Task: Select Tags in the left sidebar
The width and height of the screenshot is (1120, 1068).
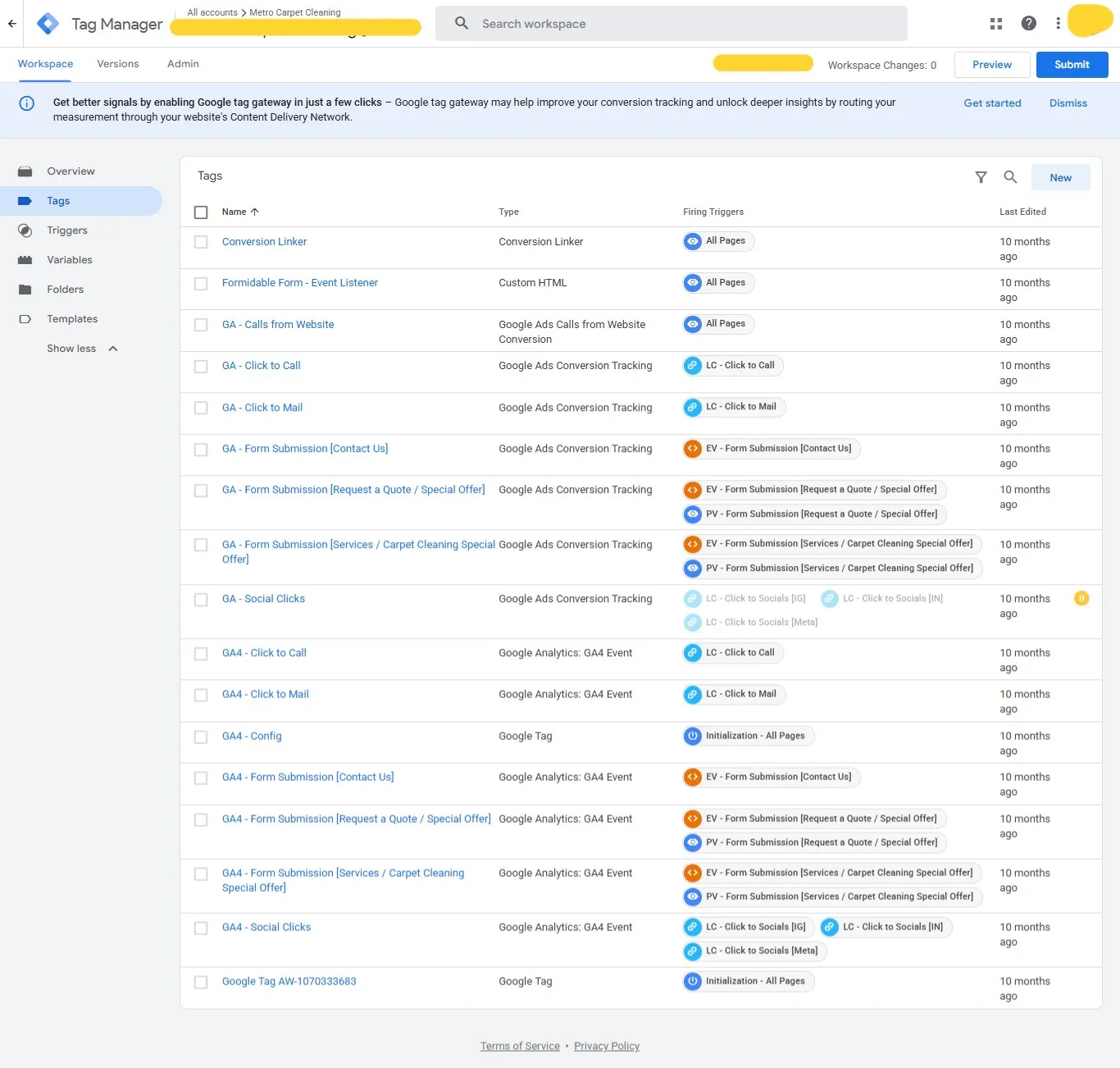Action: tap(81, 201)
